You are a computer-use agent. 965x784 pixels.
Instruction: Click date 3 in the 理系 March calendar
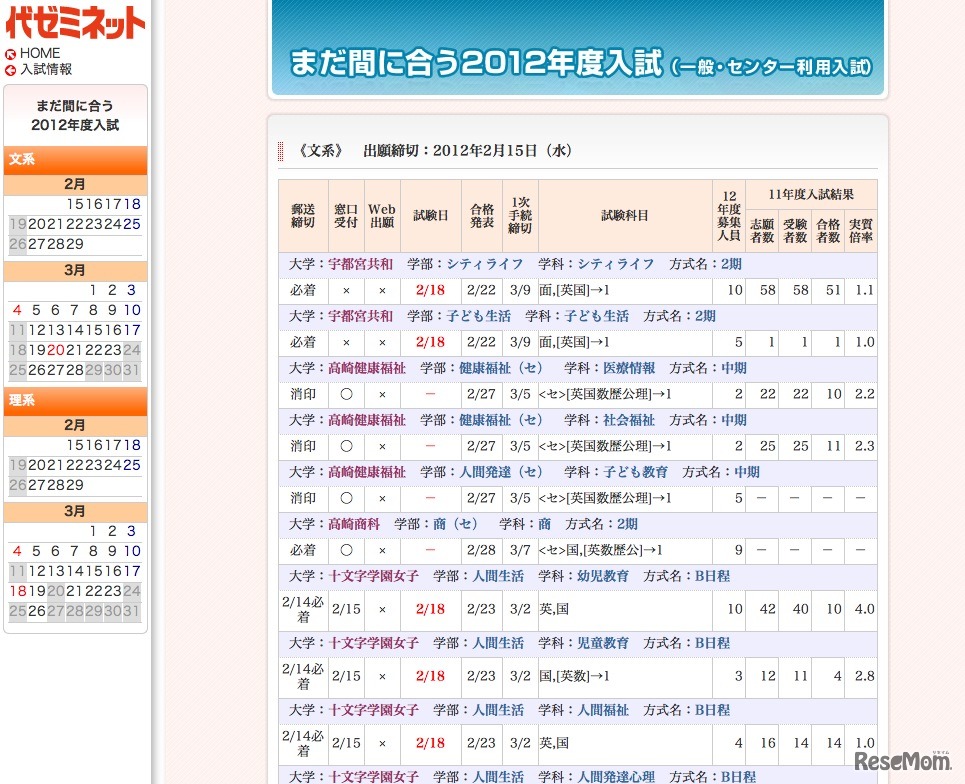pos(129,531)
